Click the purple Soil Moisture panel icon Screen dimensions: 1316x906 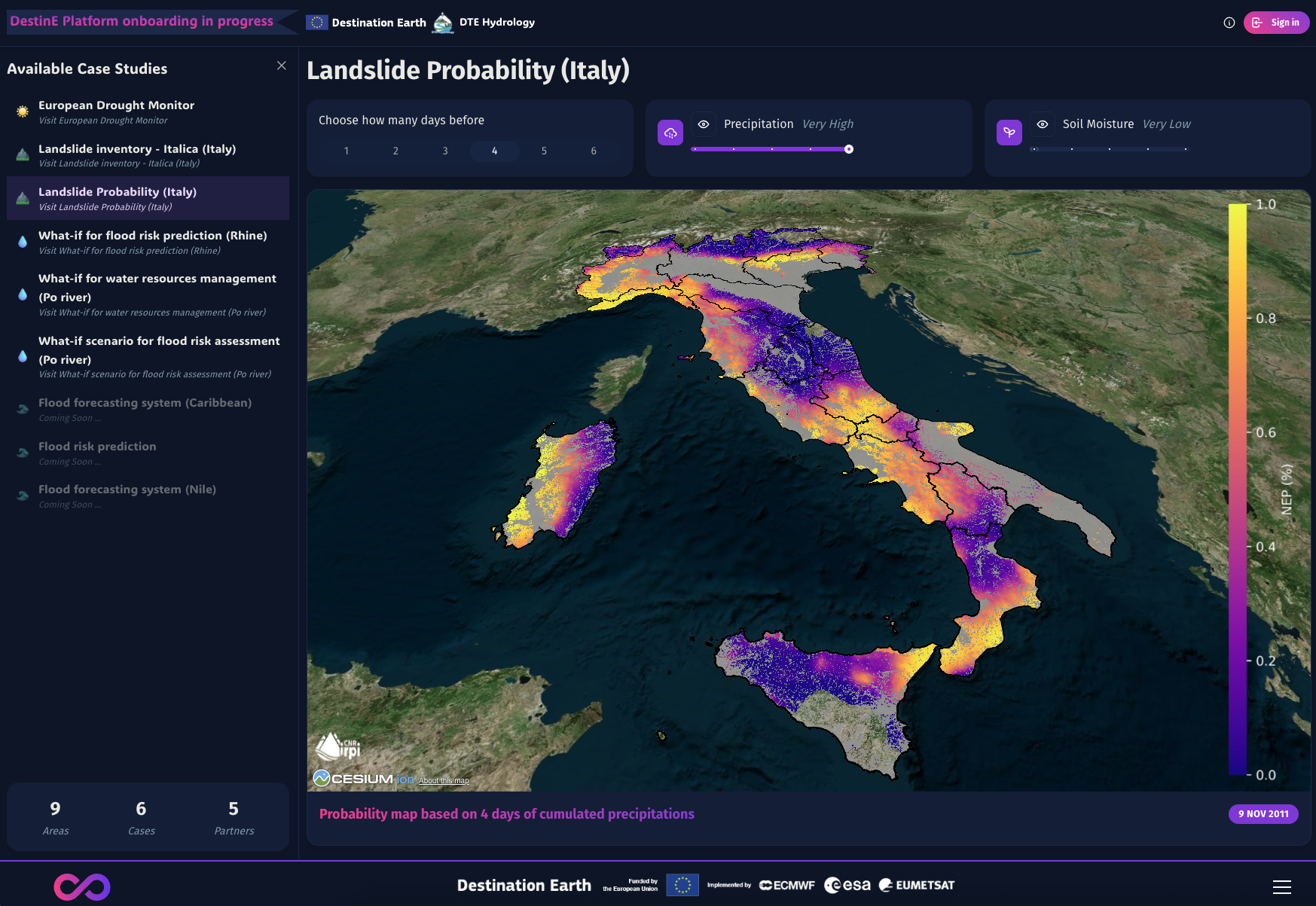(x=1009, y=131)
